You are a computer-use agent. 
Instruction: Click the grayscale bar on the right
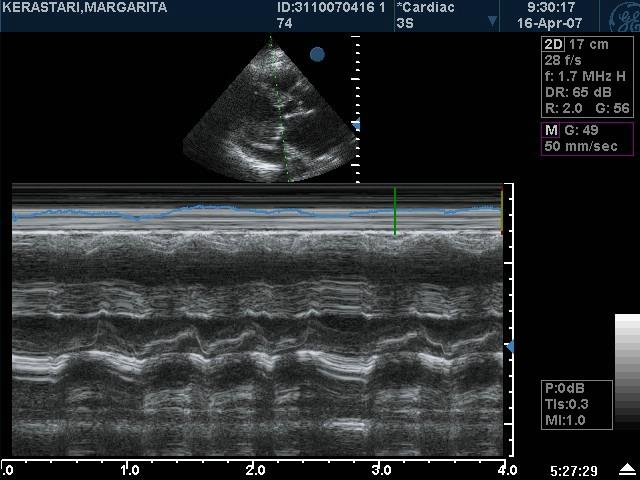pyautogui.click(x=627, y=371)
